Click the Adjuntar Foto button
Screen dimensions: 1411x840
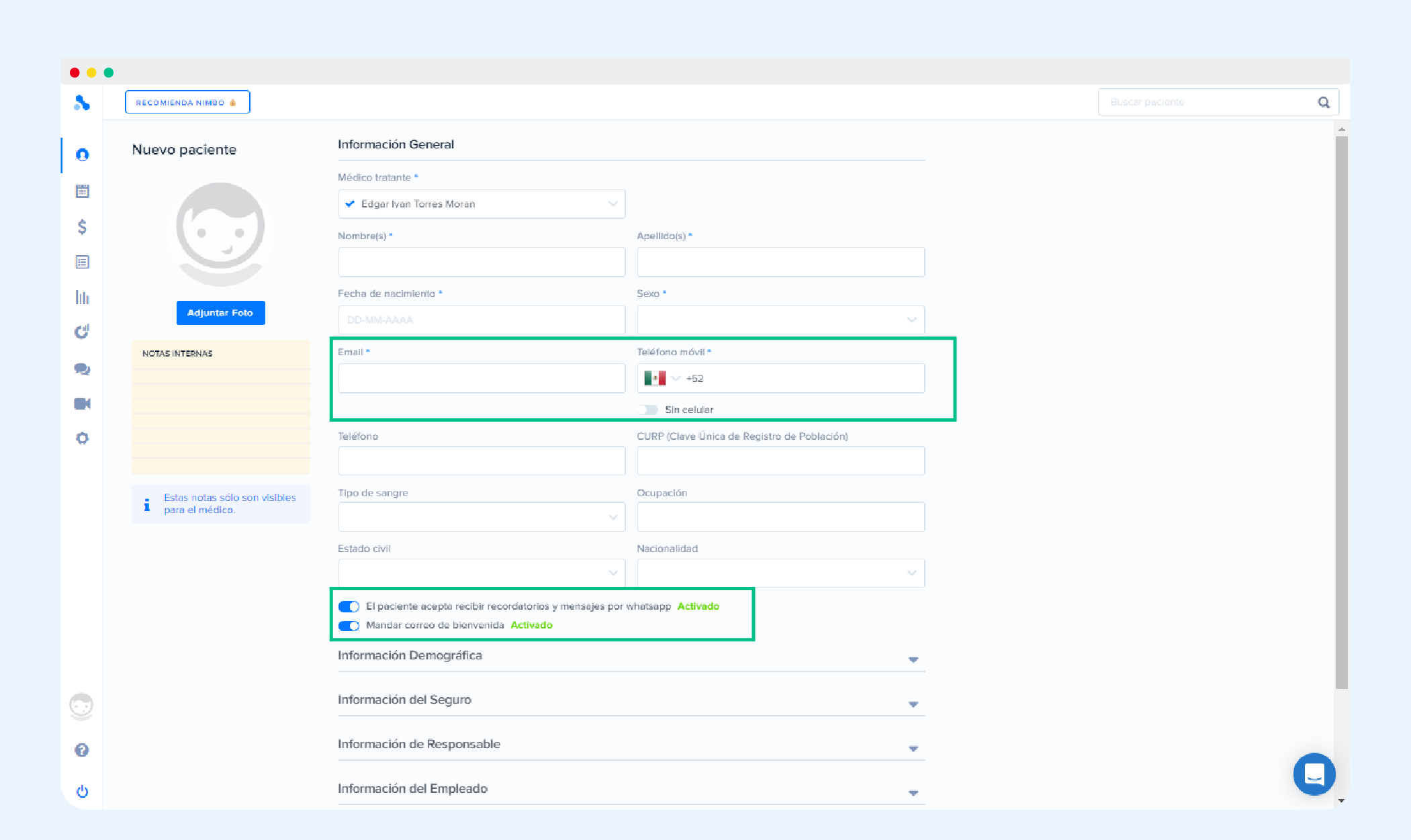pos(220,313)
